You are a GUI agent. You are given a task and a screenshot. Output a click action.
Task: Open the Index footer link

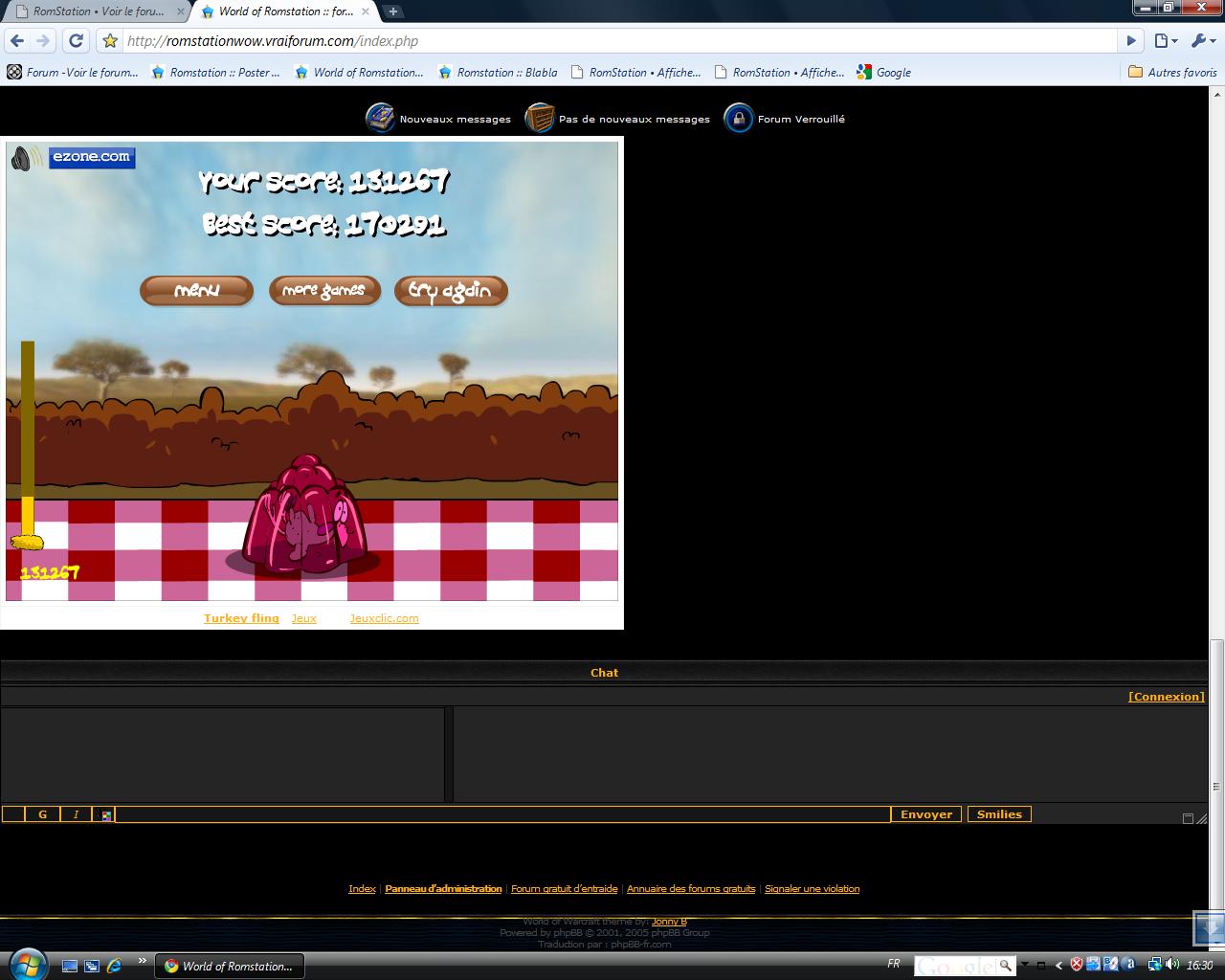point(362,889)
